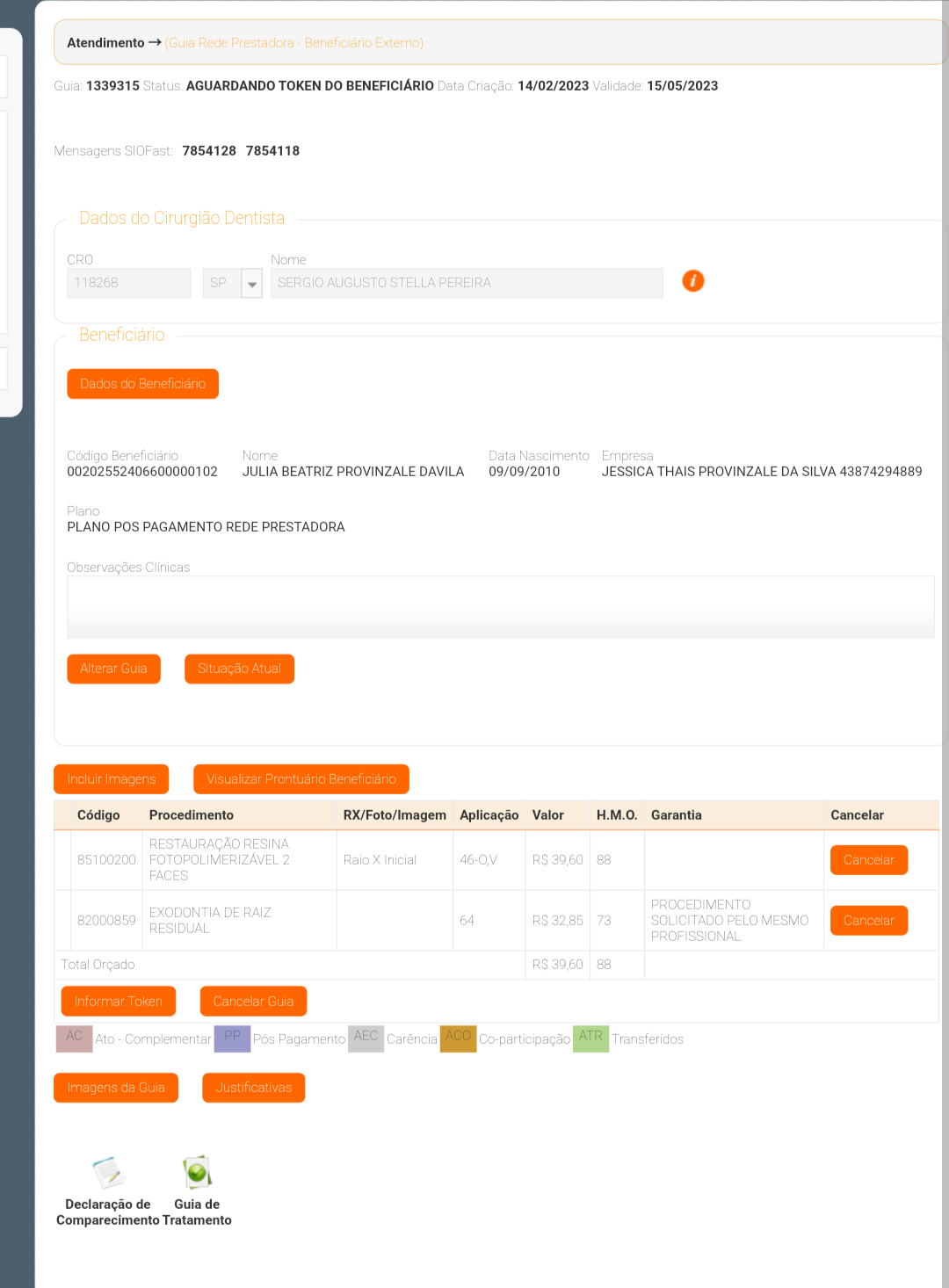Screen dimensions: 949x1288
Task: Expand the SP state dropdown arrow
Action: [x=252, y=284]
